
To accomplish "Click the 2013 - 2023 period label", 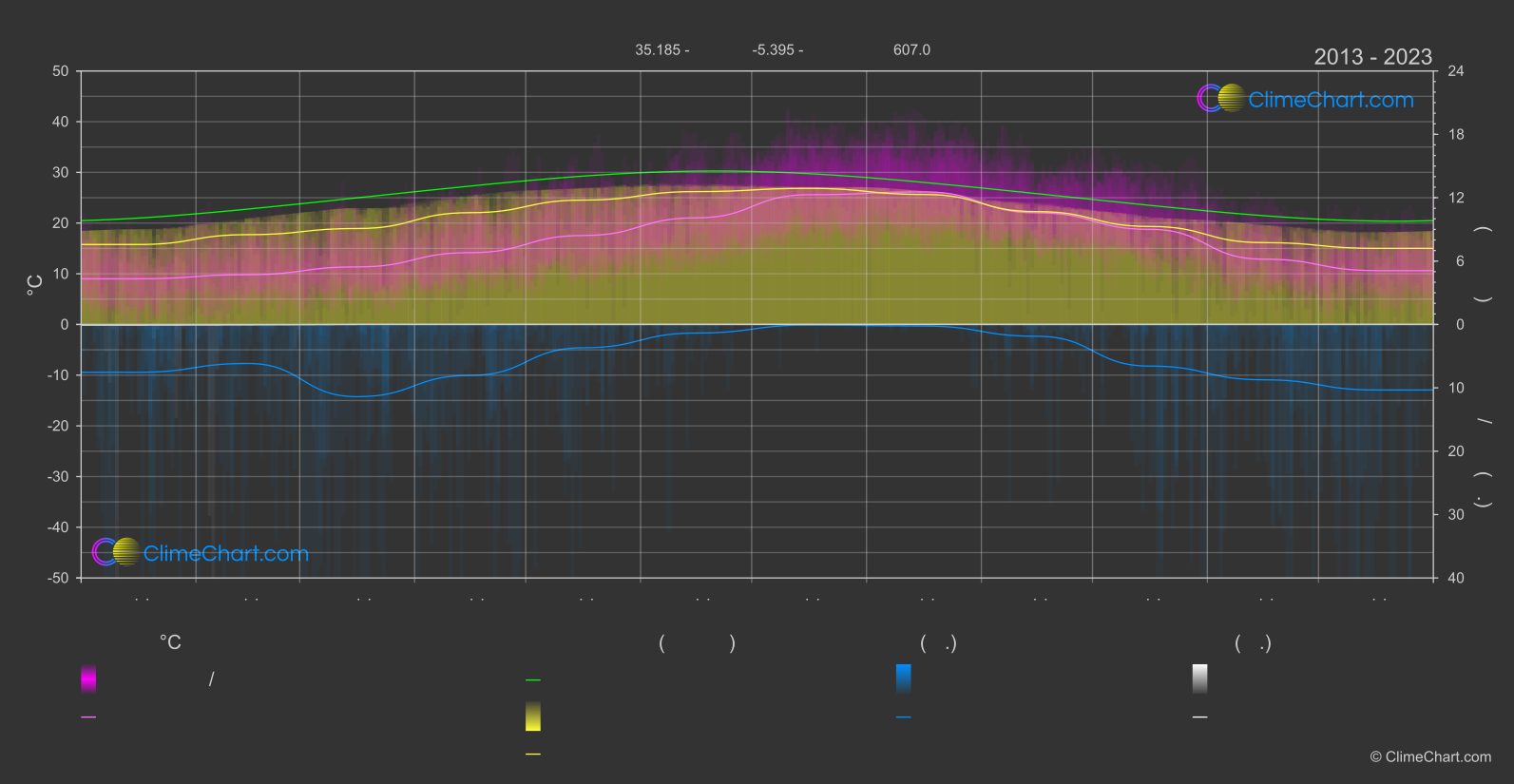I will 1372,57.
